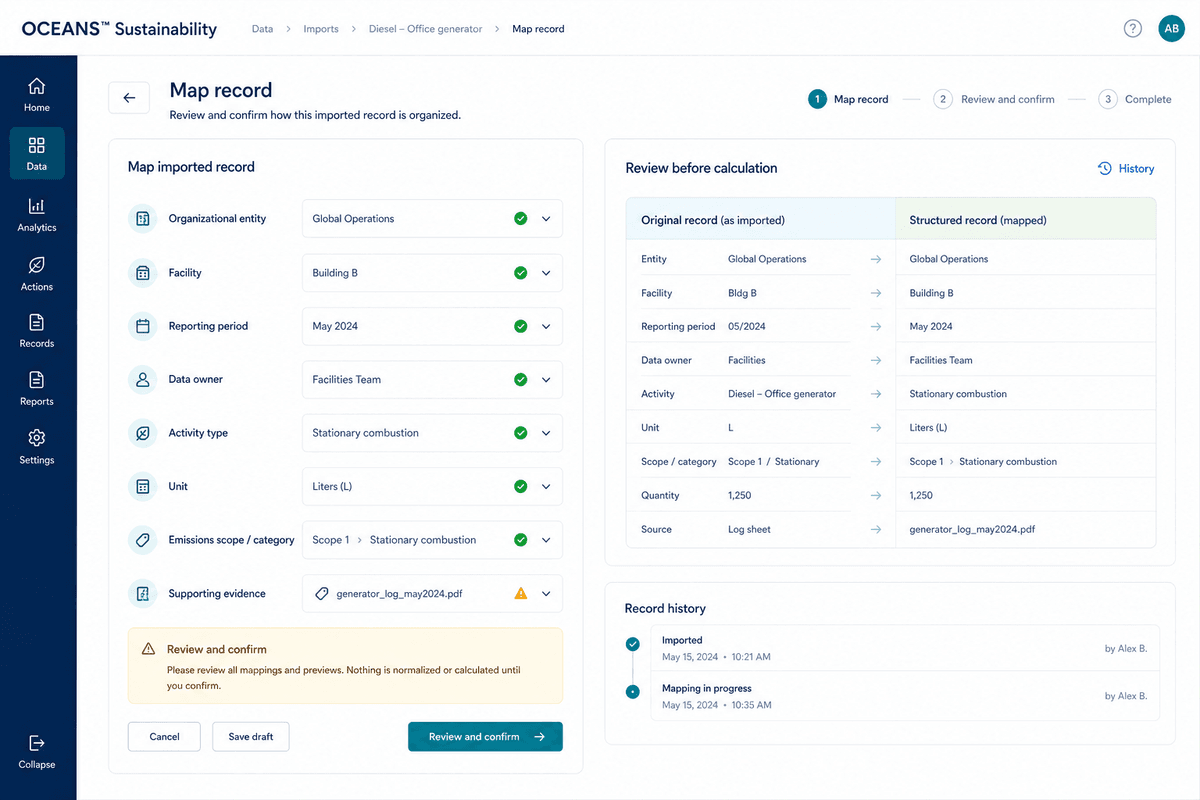1200x800 pixels.
Task: Click the Data breadcrumb
Action: point(262,29)
